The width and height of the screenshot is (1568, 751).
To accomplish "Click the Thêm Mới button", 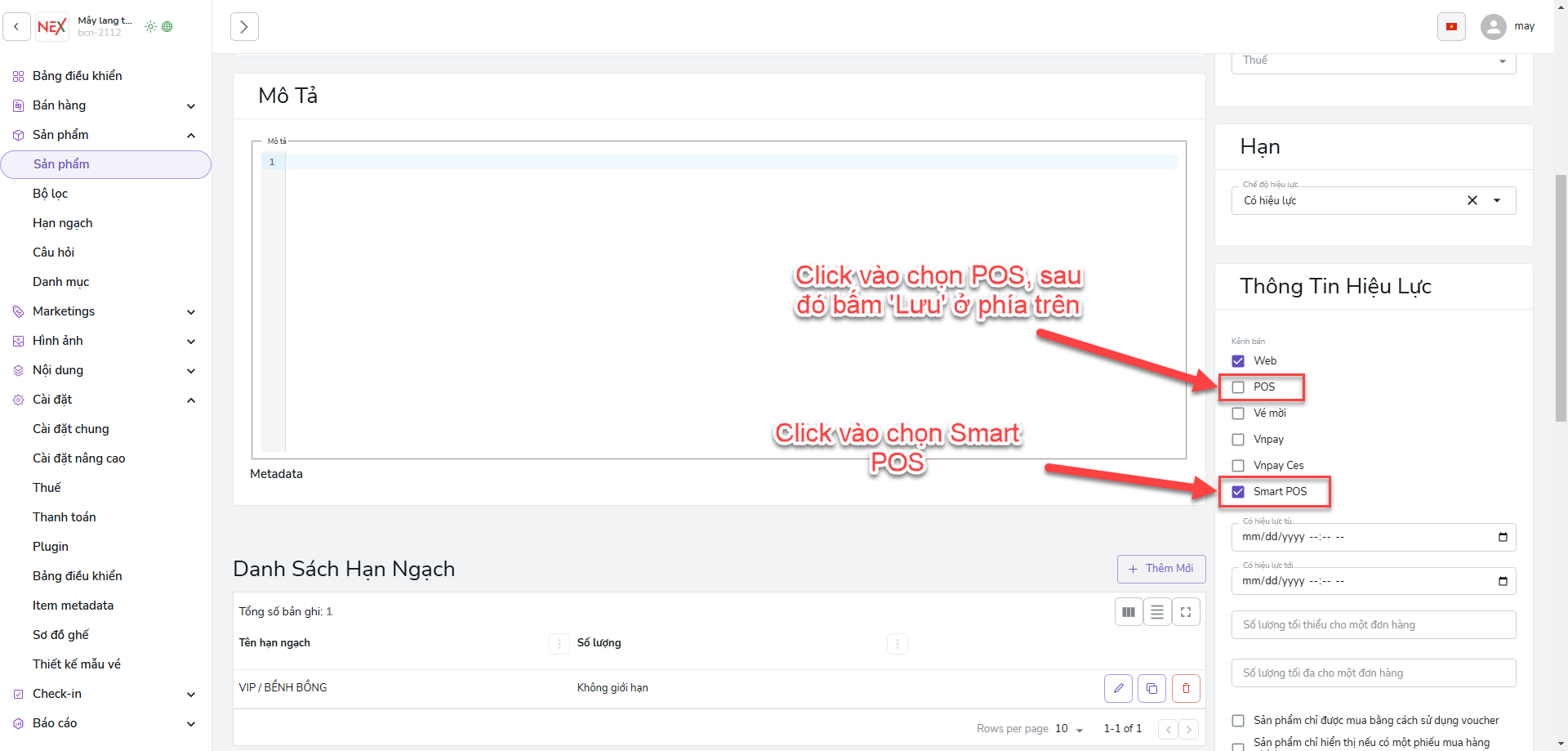I will (1160, 569).
